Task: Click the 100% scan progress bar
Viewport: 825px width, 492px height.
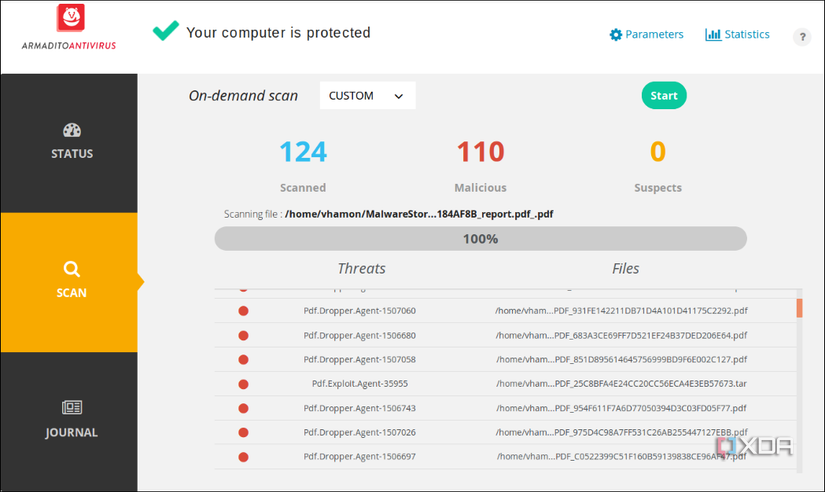Action: coord(480,239)
